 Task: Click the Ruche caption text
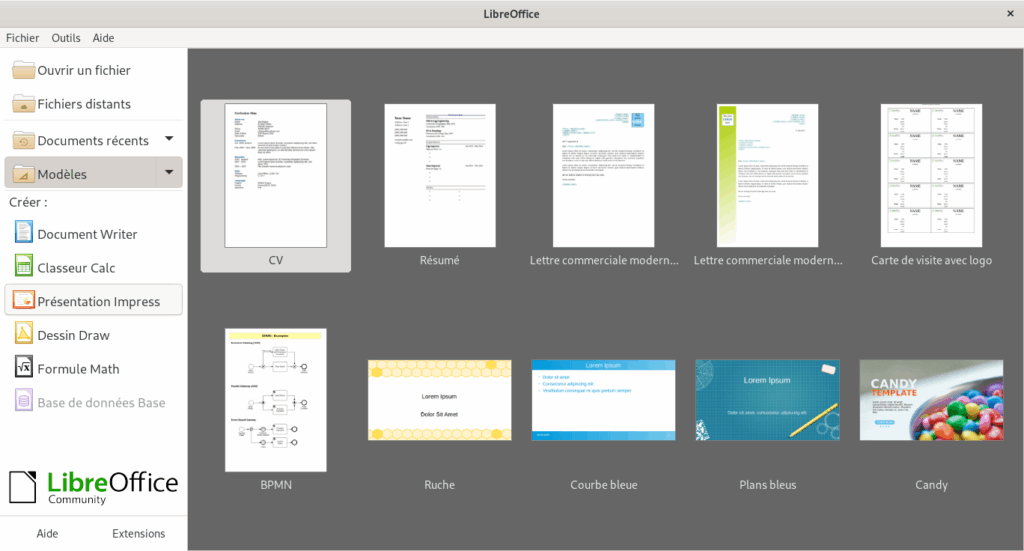(440, 485)
